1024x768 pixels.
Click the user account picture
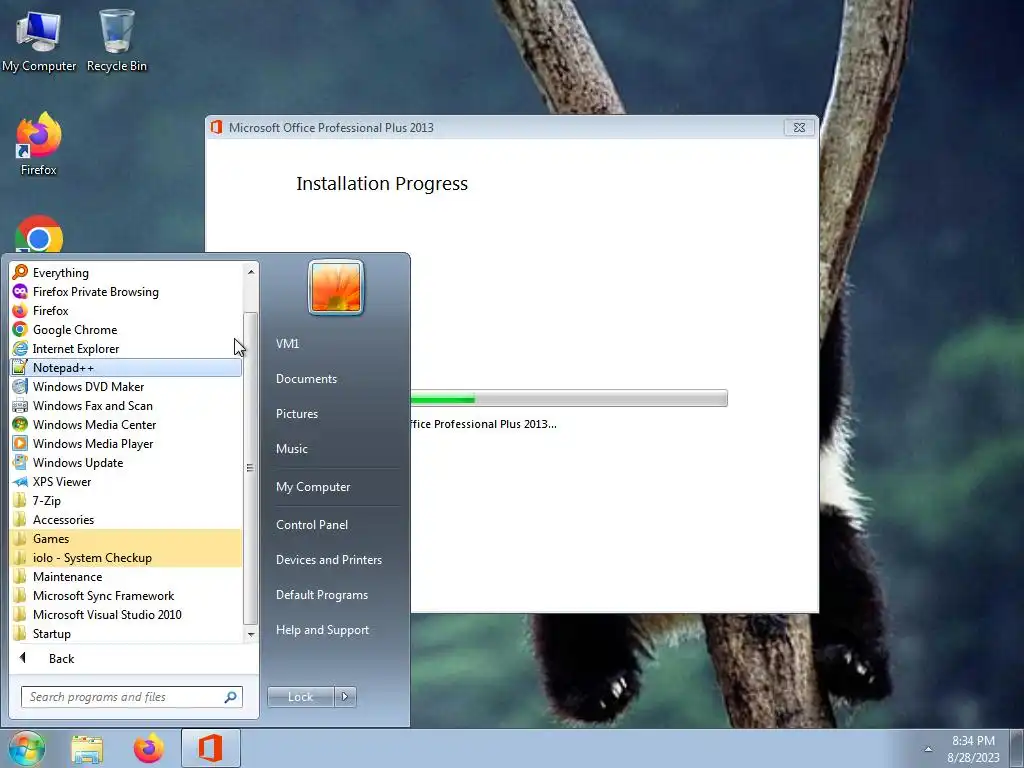(x=336, y=287)
